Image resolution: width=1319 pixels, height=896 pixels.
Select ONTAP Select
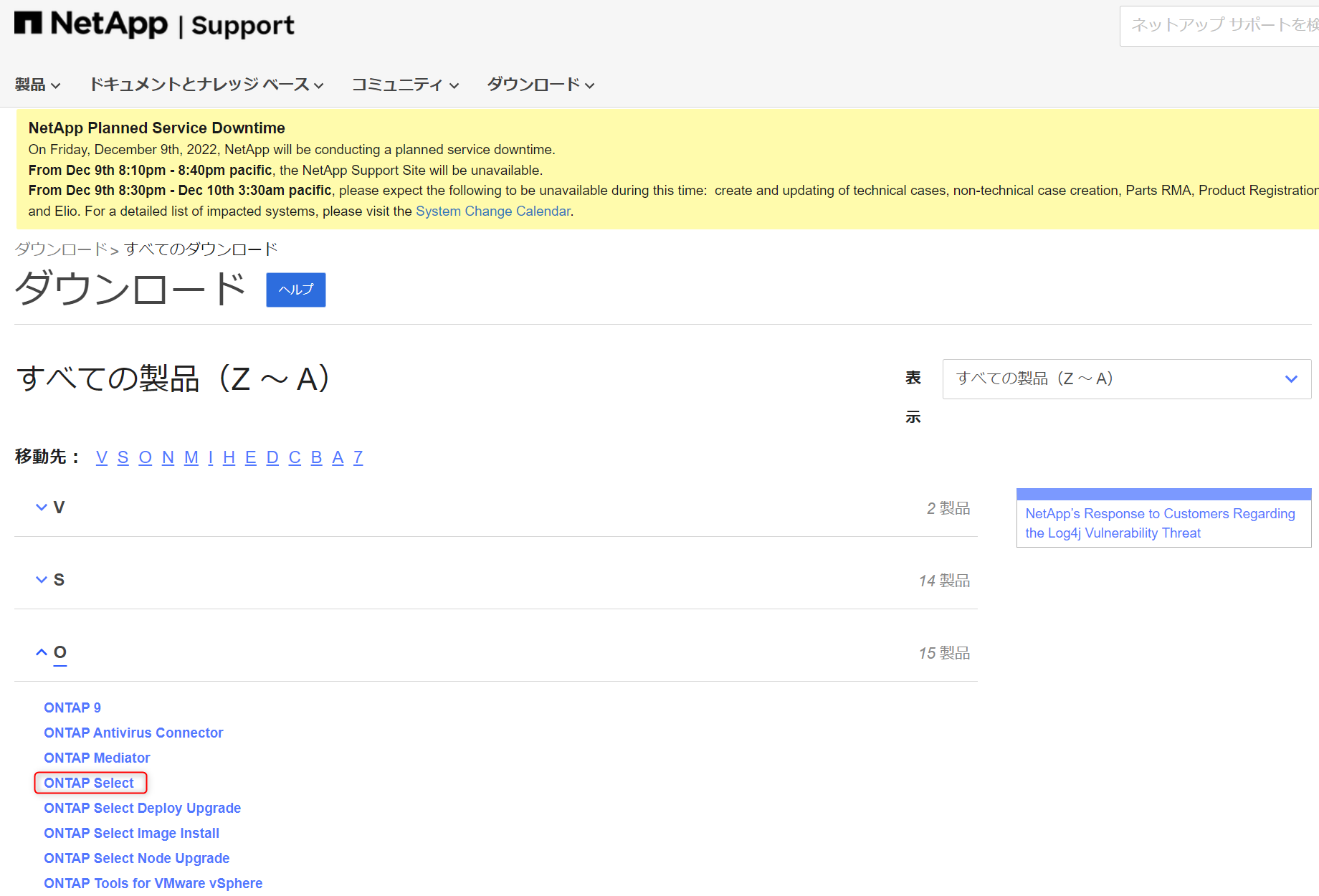90,783
